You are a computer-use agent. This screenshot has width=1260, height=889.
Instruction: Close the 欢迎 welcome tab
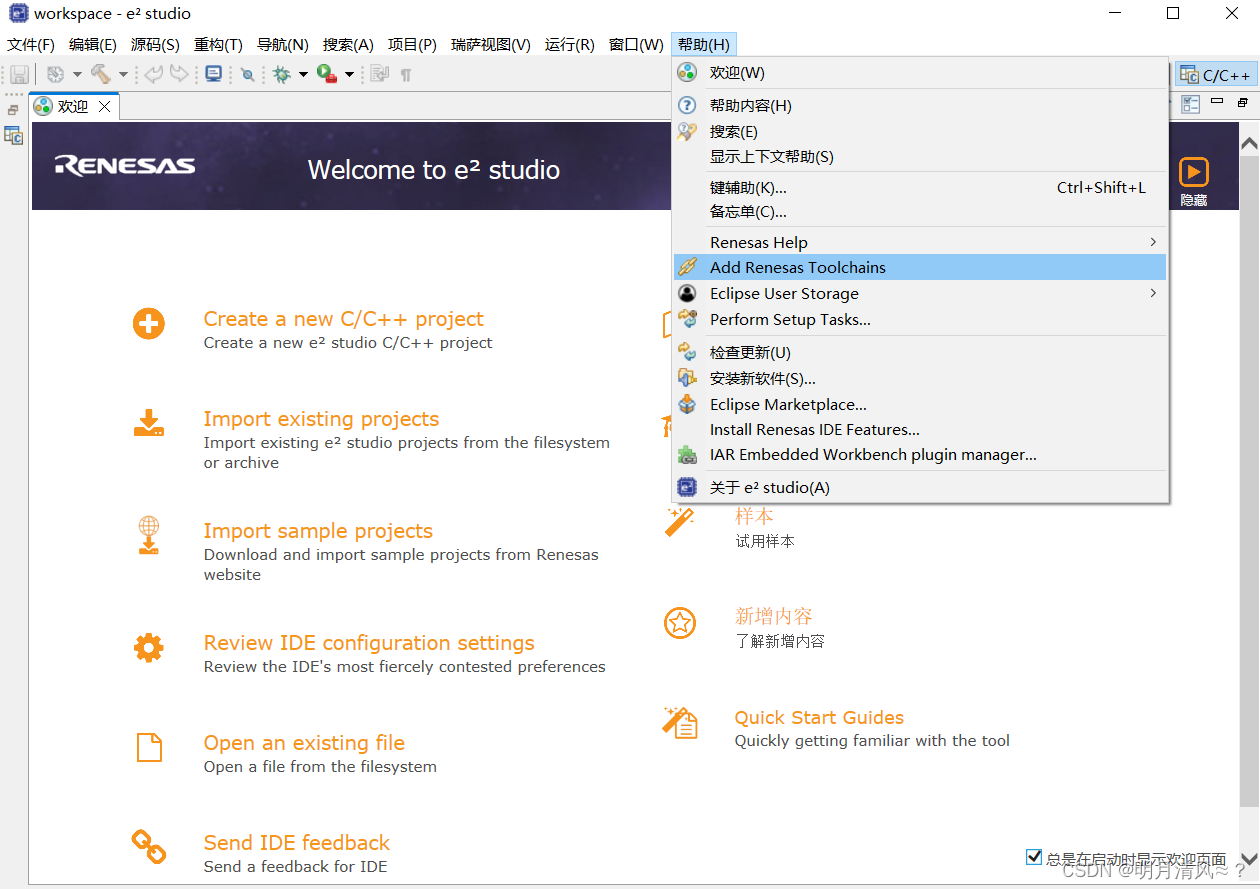104,106
